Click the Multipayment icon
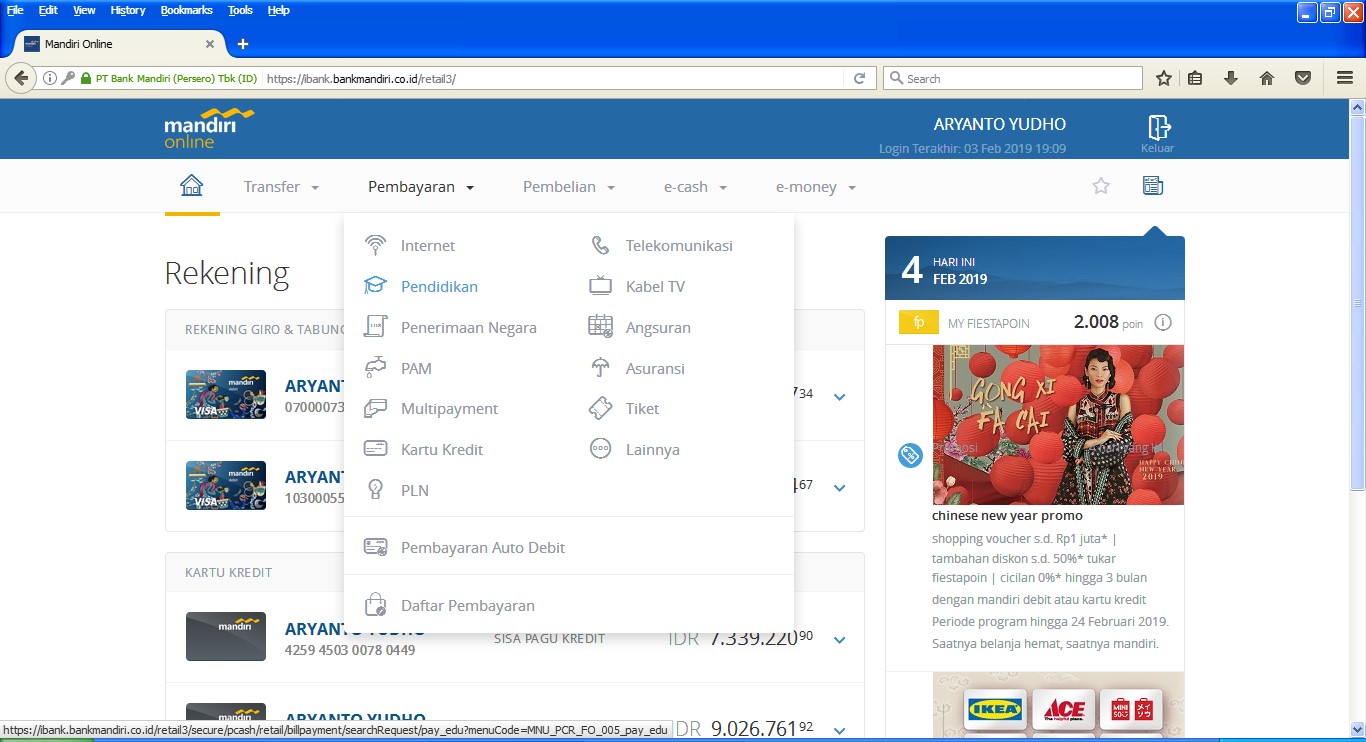 (x=375, y=408)
